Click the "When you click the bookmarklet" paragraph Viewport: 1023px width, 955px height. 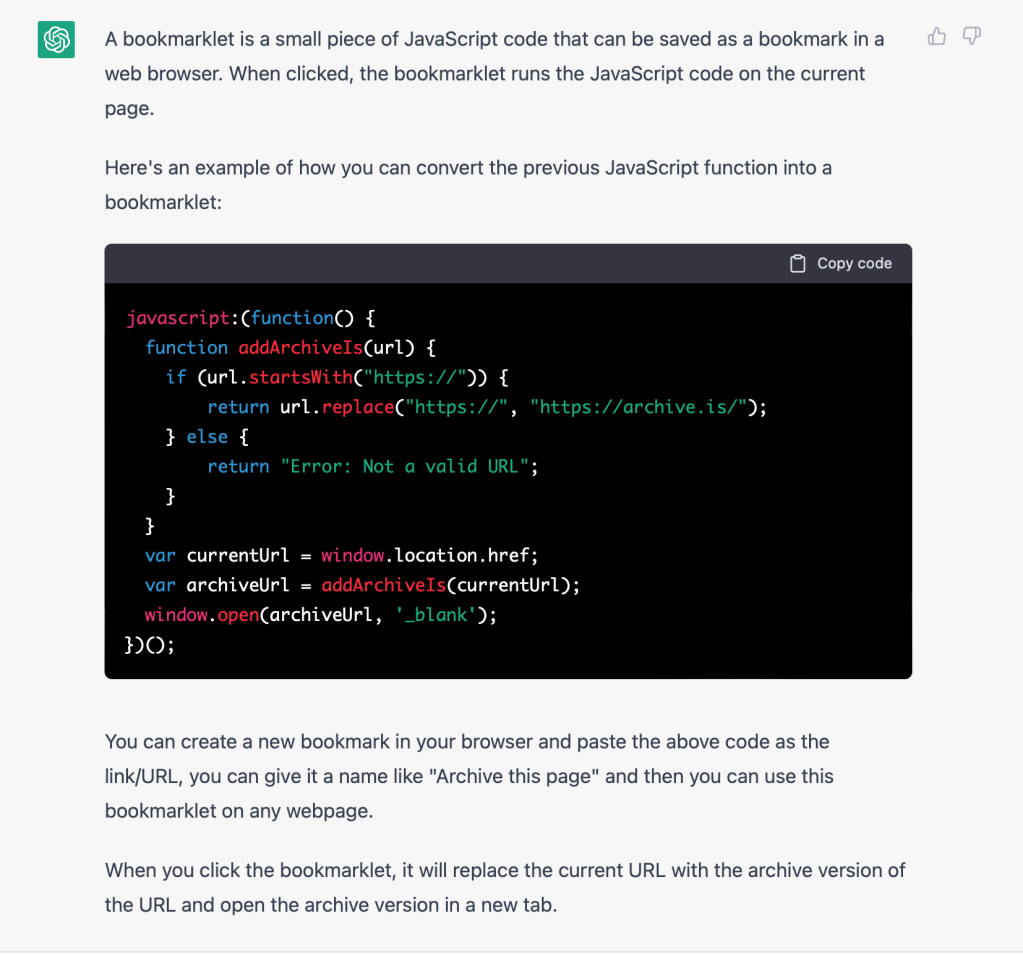point(505,887)
